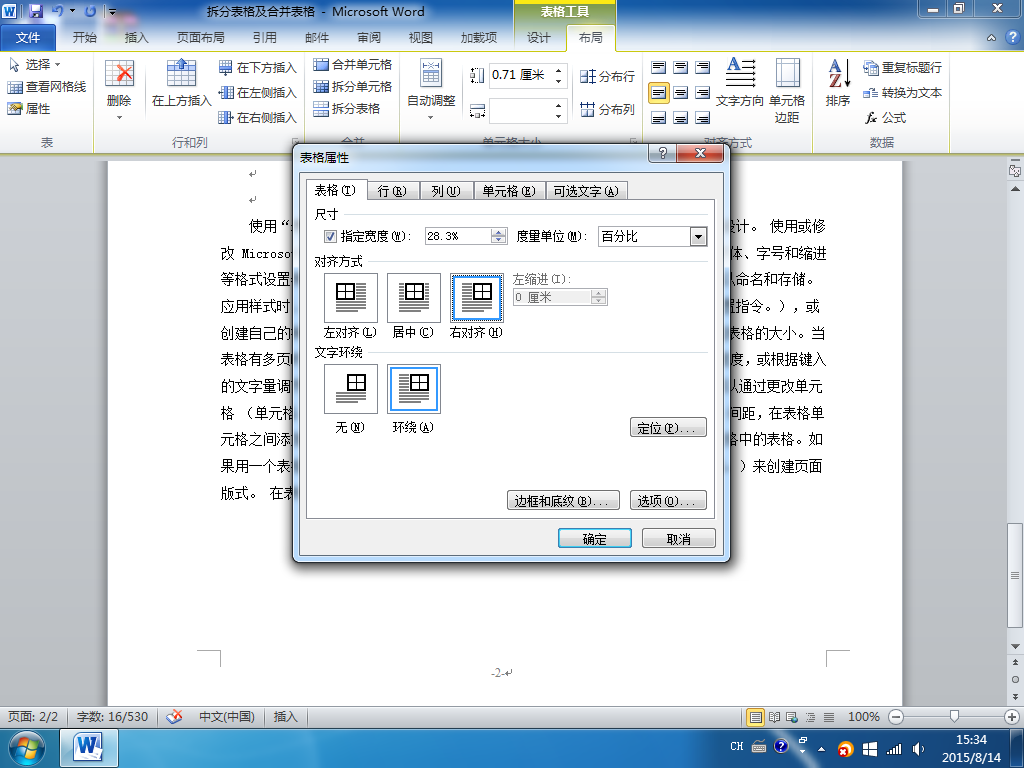Increase row height 0.71 厘米 spinner
Screen dimensions: 1024x768
558,70
